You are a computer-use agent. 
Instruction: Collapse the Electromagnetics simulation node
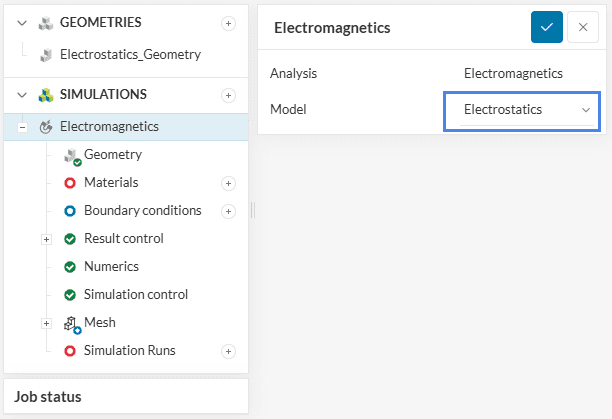pyautogui.click(x=22, y=127)
